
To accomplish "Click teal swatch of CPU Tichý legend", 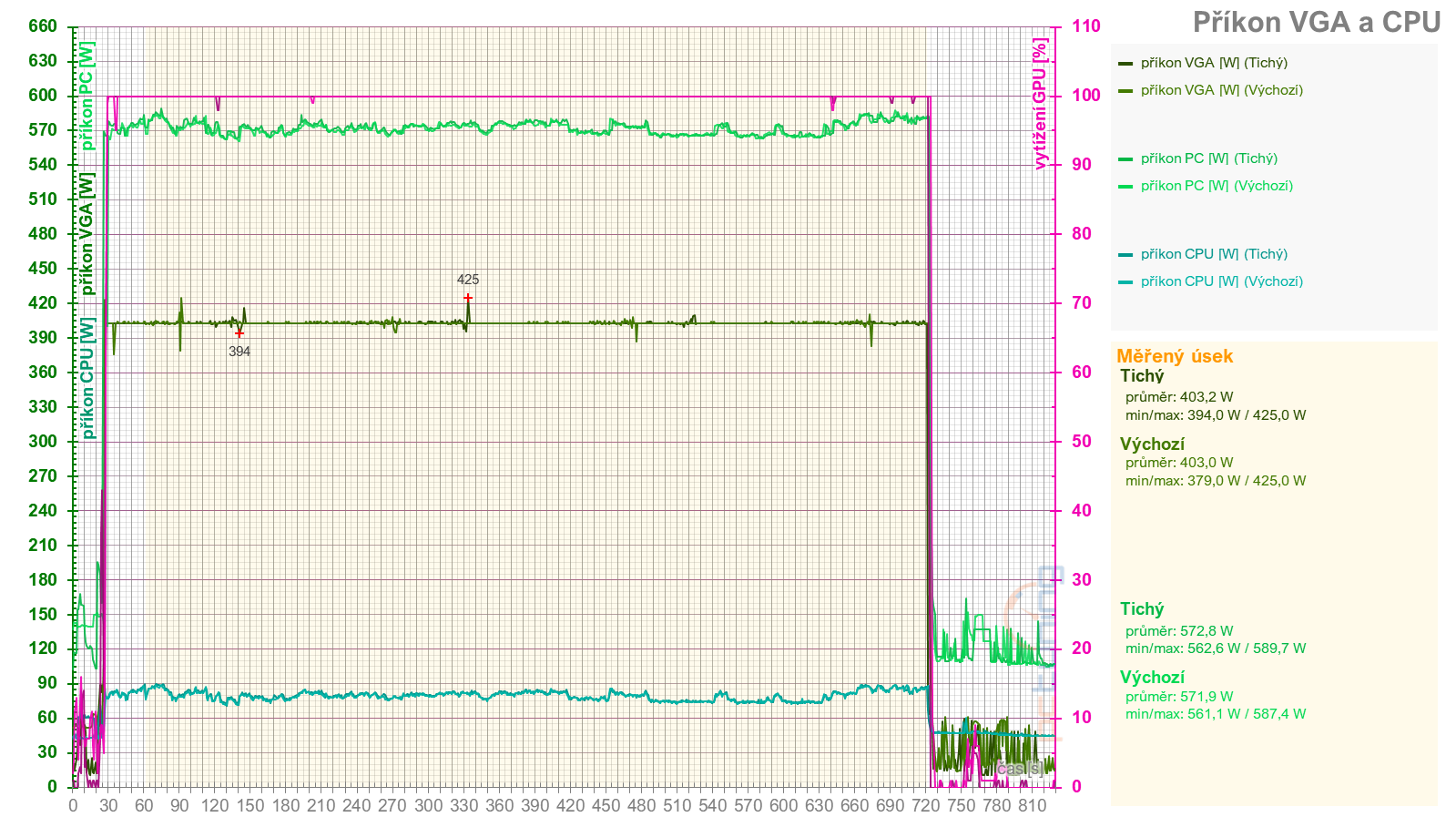I will tap(1125, 255).
